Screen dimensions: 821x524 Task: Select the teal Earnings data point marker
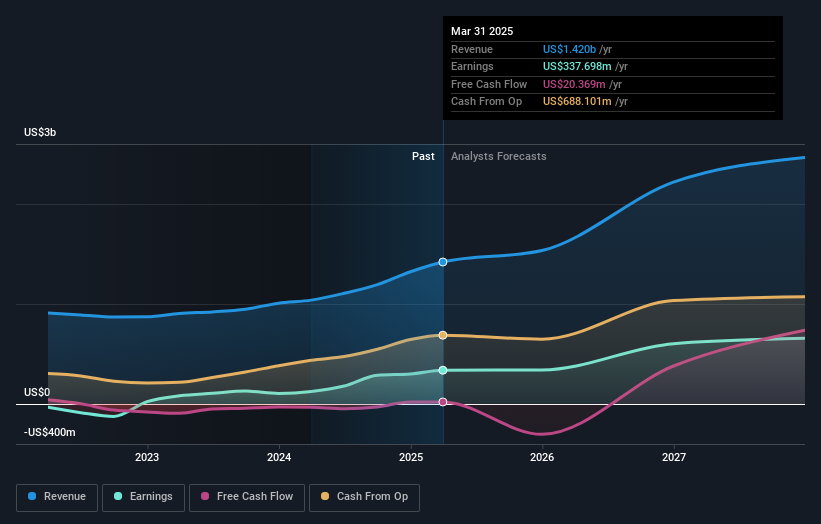[x=443, y=370]
